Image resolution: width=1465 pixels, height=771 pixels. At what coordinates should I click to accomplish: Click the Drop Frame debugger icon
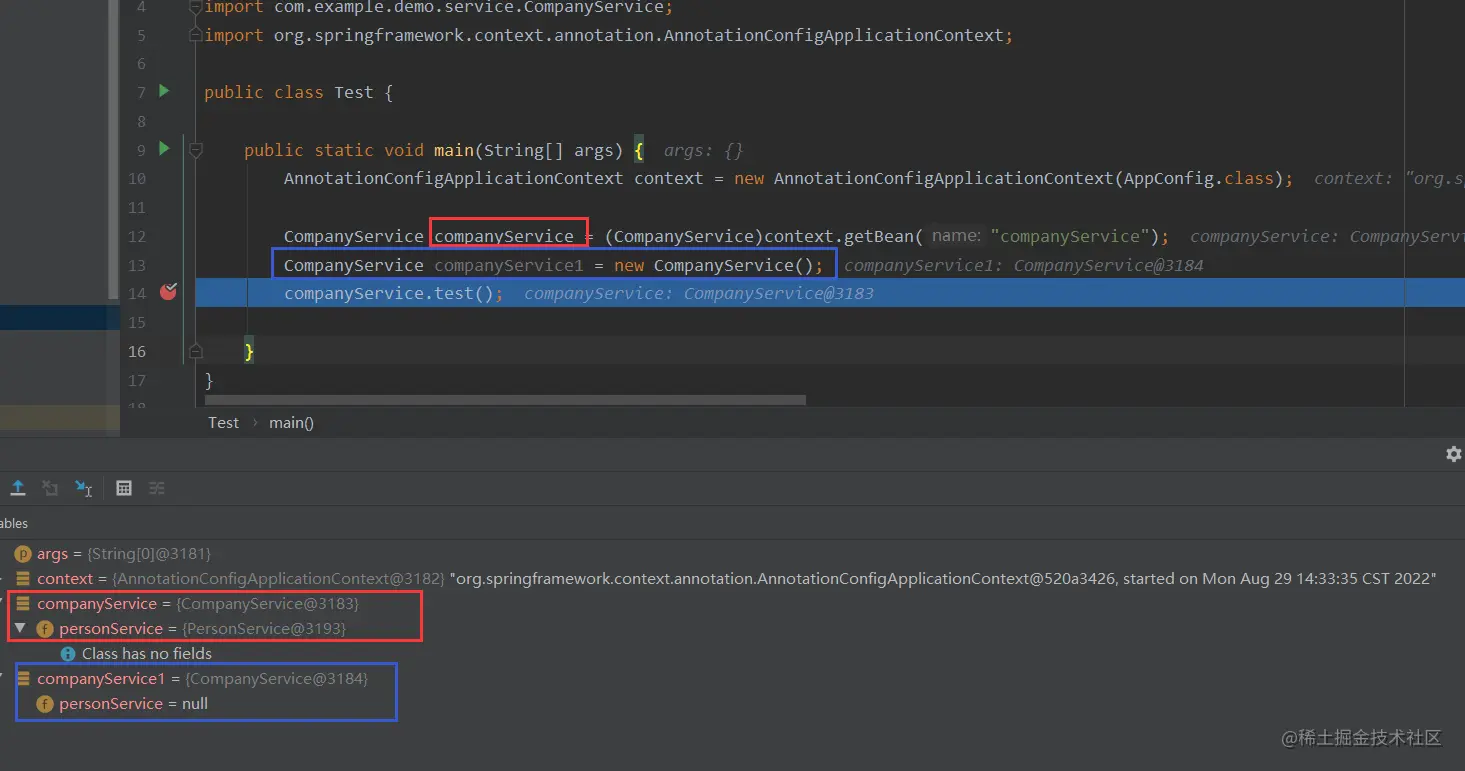(x=50, y=488)
